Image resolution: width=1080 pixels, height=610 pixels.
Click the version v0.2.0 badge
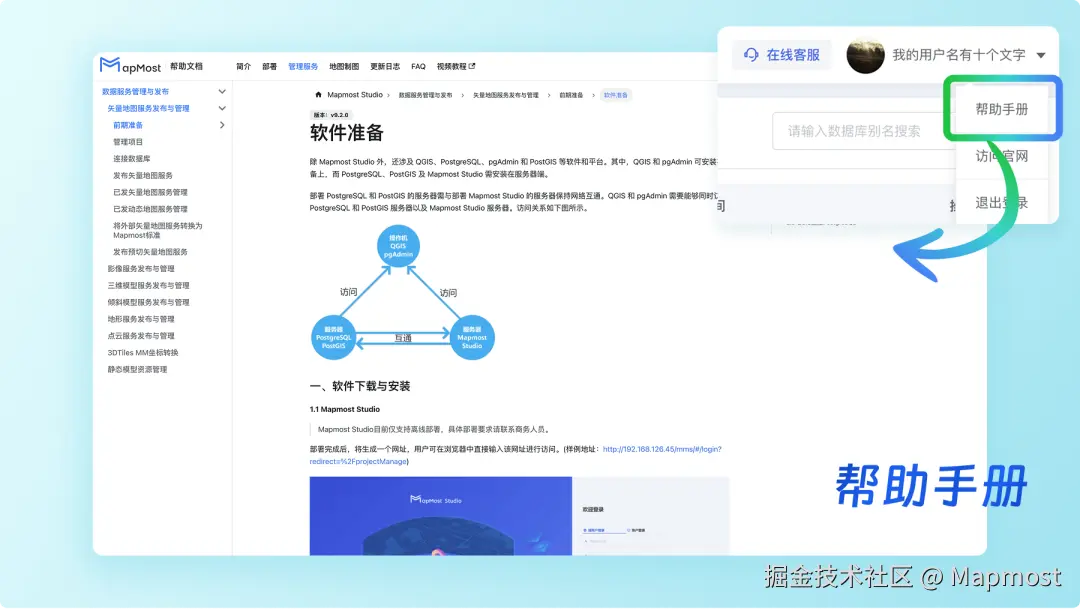click(x=331, y=115)
